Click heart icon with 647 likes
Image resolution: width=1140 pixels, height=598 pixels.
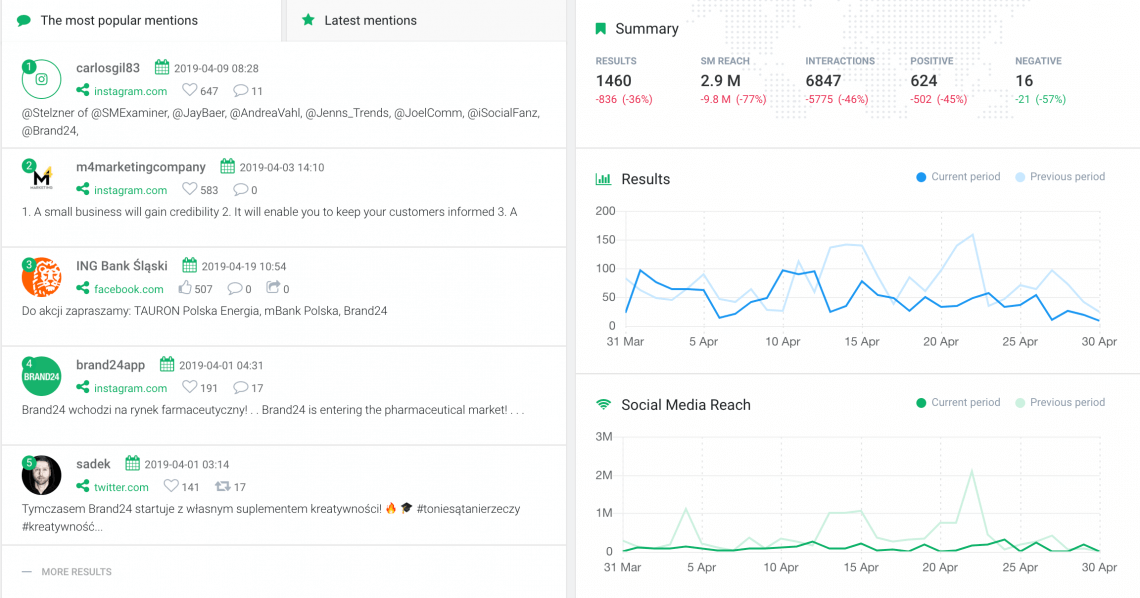(x=189, y=90)
